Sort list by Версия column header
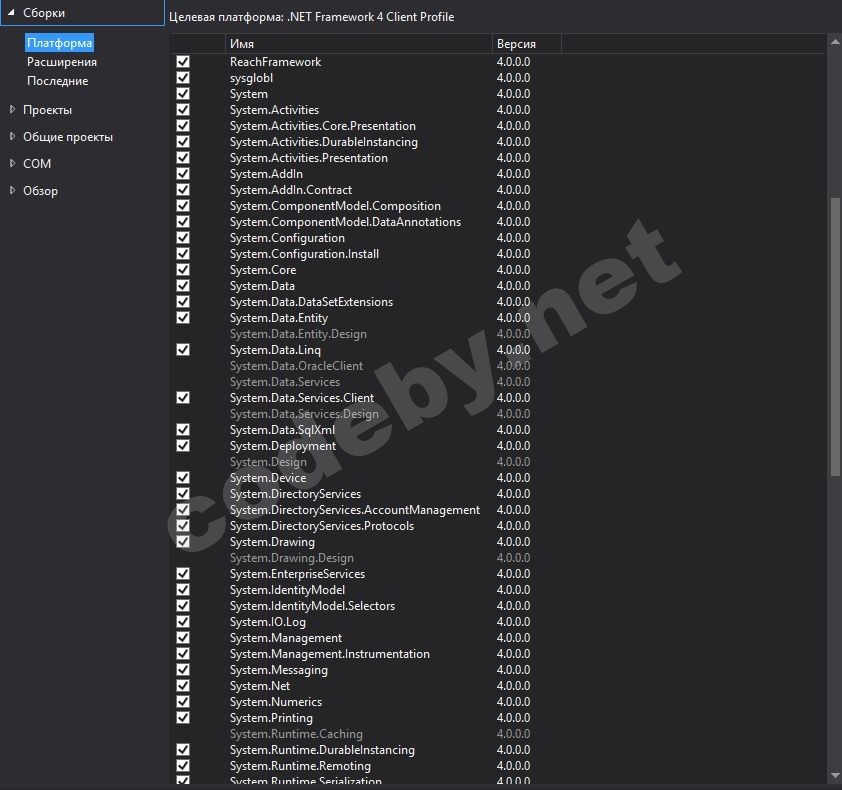Viewport: 842px width, 790px height. (526, 44)
